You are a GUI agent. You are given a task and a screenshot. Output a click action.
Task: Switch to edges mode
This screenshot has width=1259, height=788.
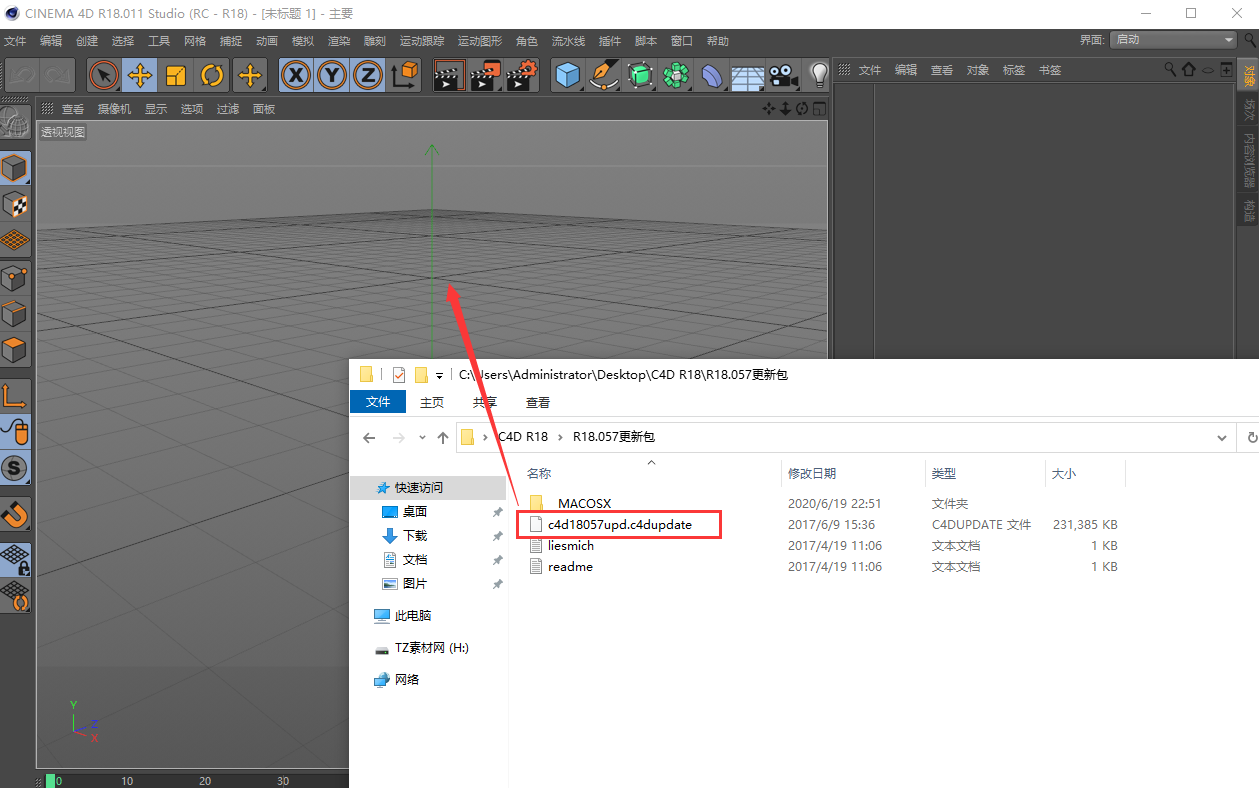point(15,314)
